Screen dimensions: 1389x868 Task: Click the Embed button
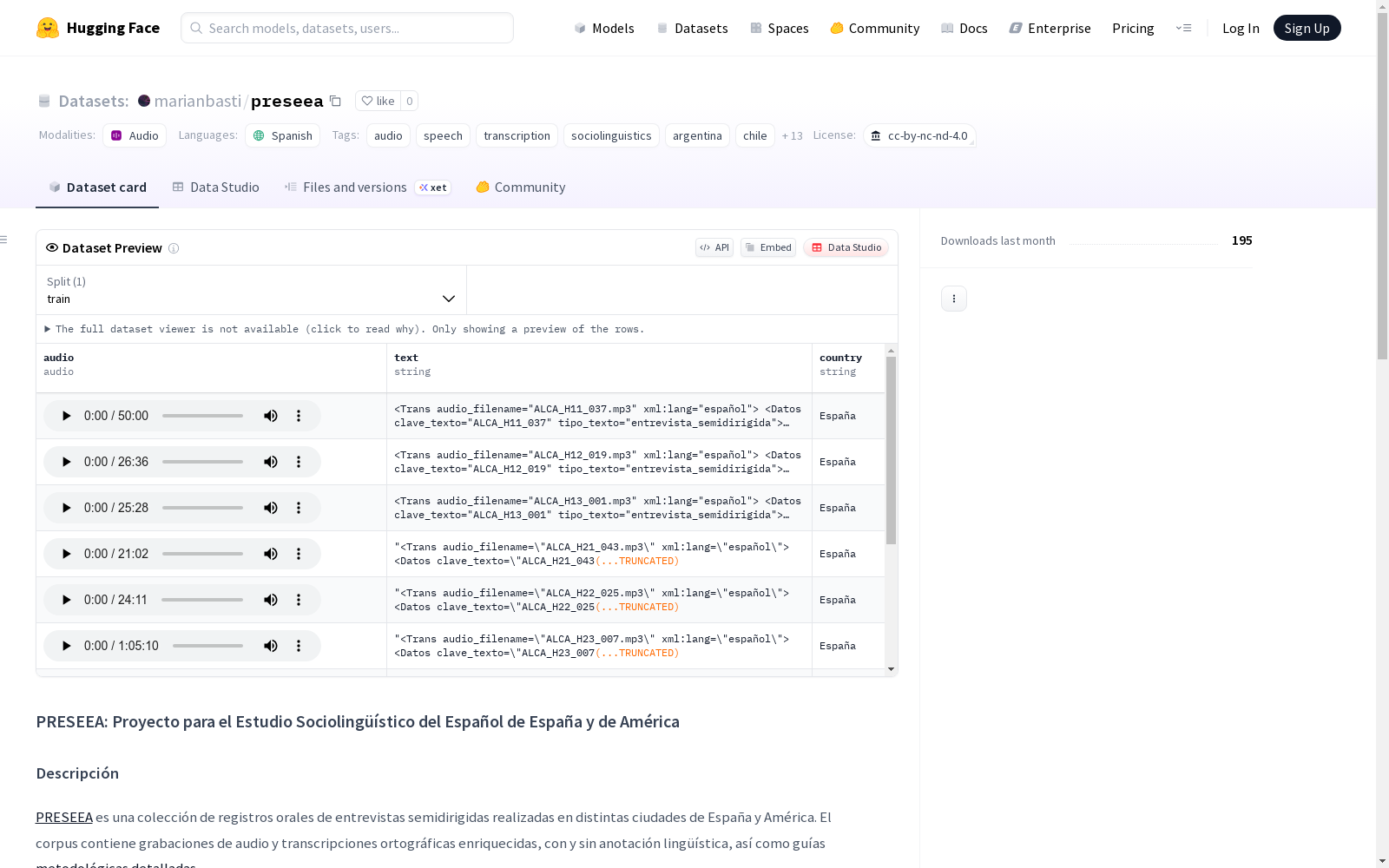768,247
